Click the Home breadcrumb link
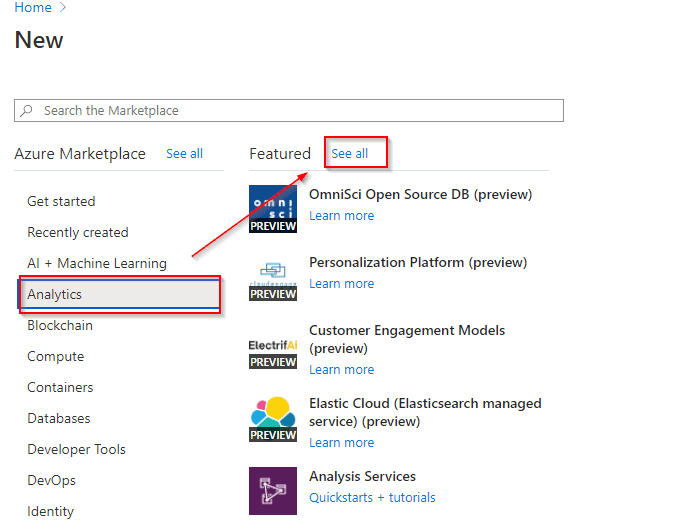687x525 pixels. pyautogui.click(x=33, y=8)
